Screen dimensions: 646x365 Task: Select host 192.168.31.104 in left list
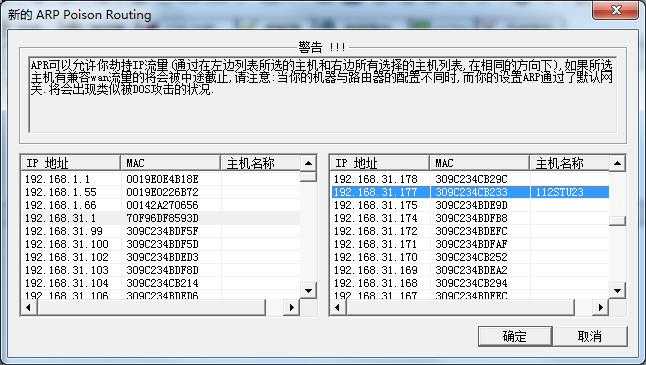(161, 283)
